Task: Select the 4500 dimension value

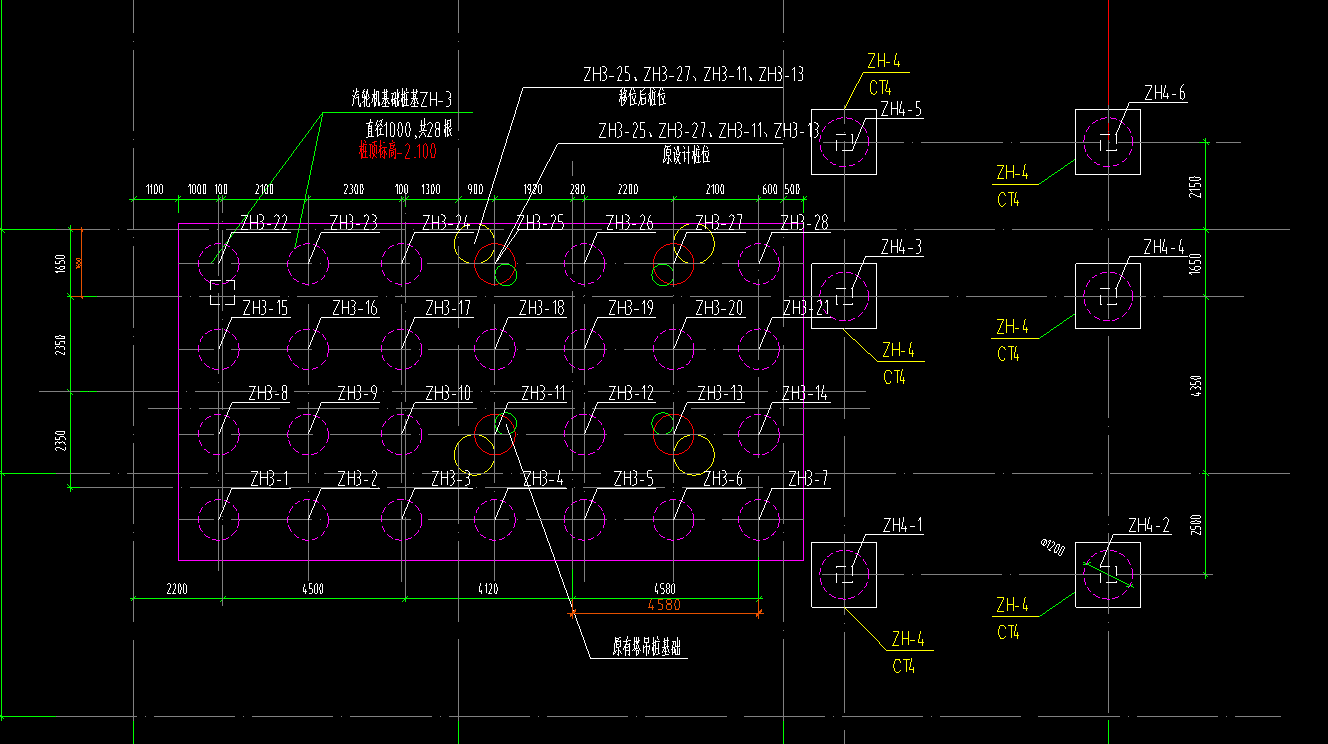Action: pyautogui.click(x=312, y=589)
